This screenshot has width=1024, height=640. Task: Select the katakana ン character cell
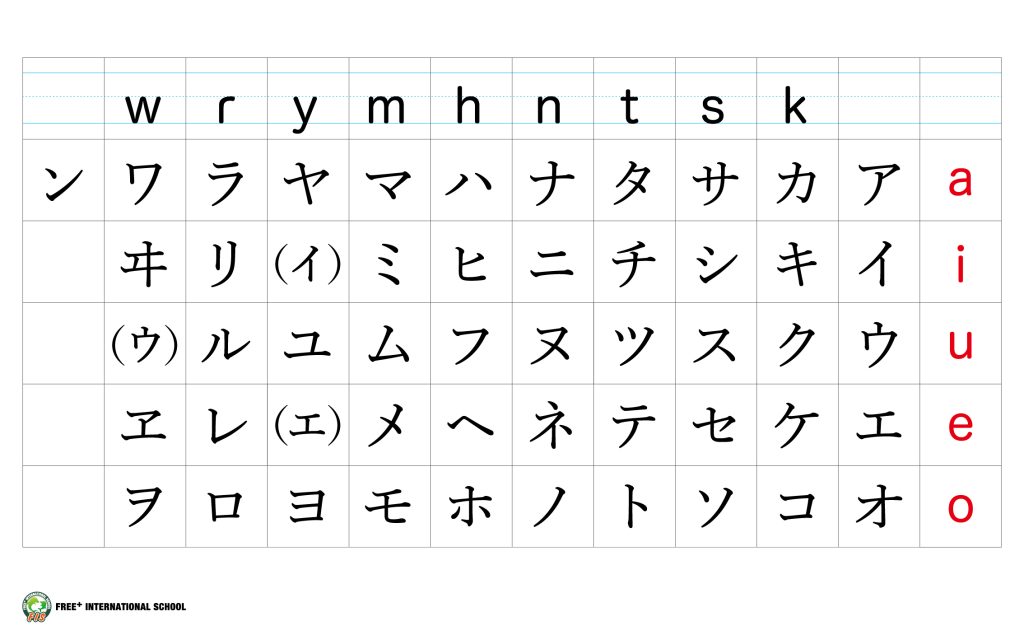[62, 183]
